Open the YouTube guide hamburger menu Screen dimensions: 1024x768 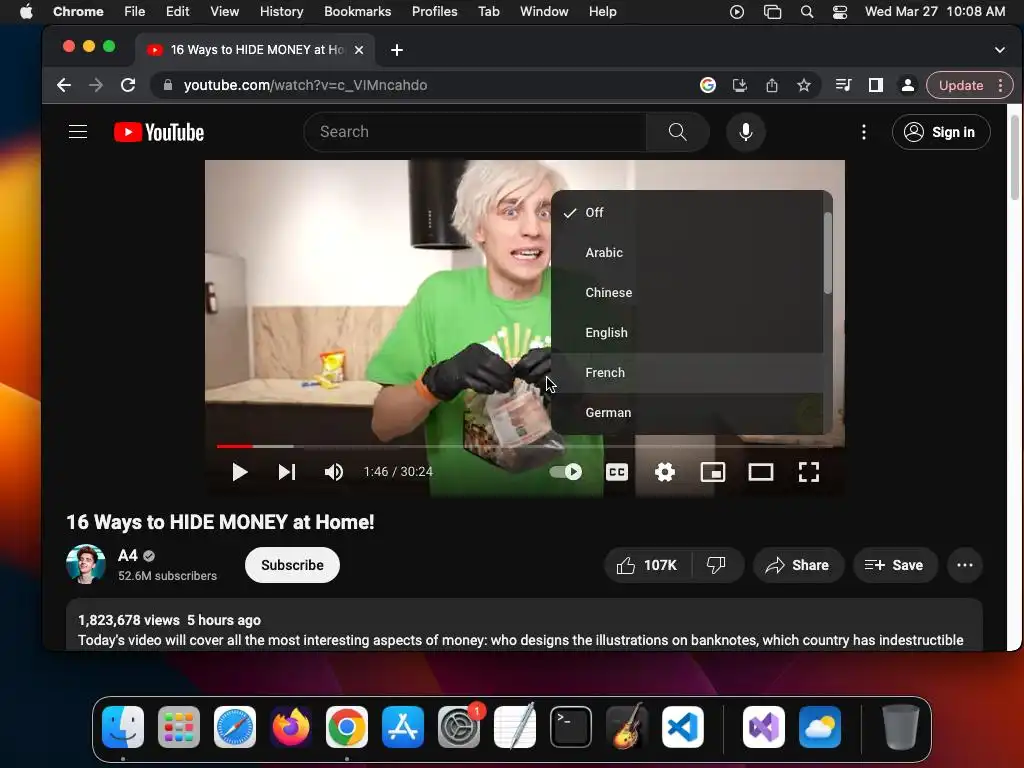tap(78, 132)
